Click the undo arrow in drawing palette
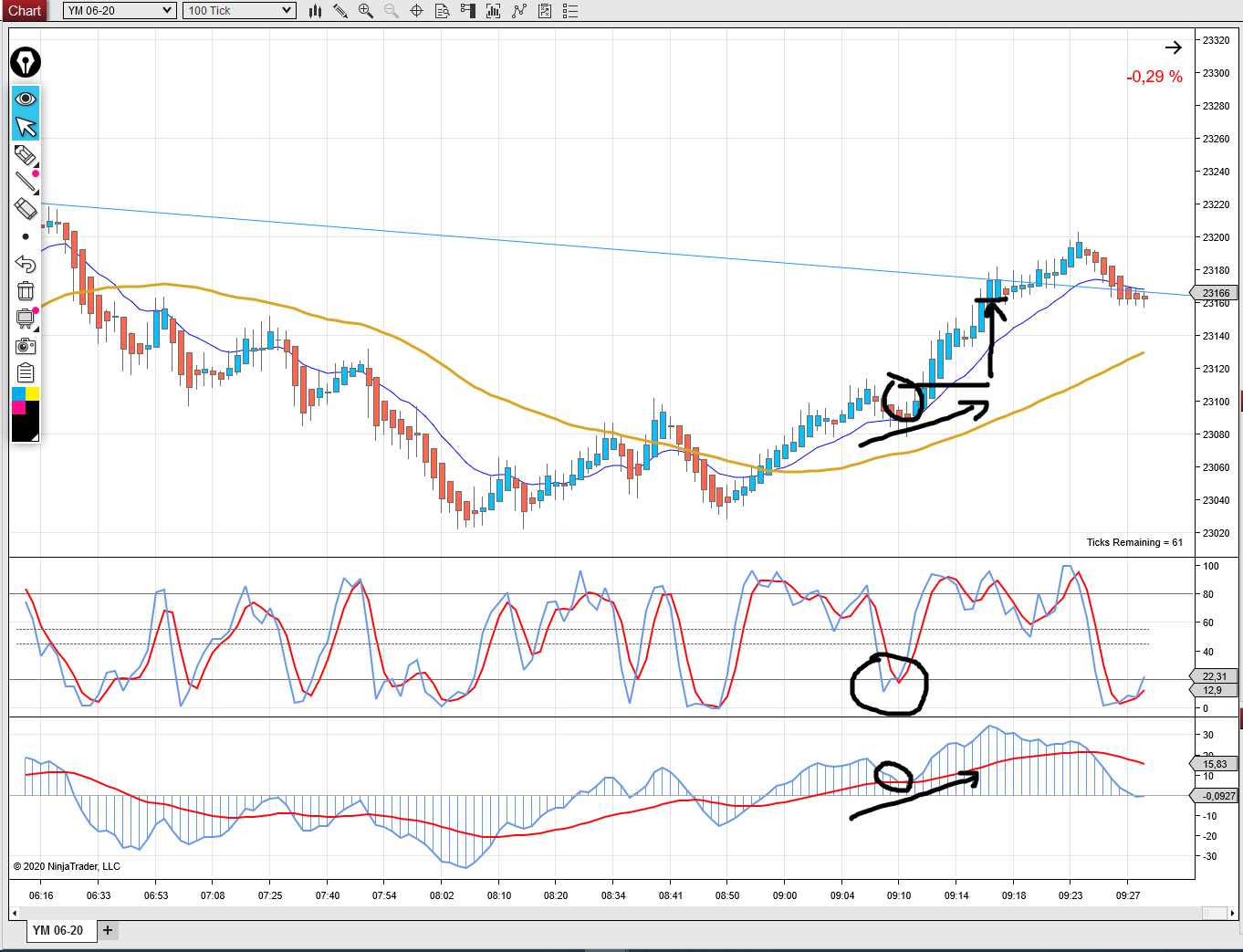Screen dimensions: 1243x952 26,264
